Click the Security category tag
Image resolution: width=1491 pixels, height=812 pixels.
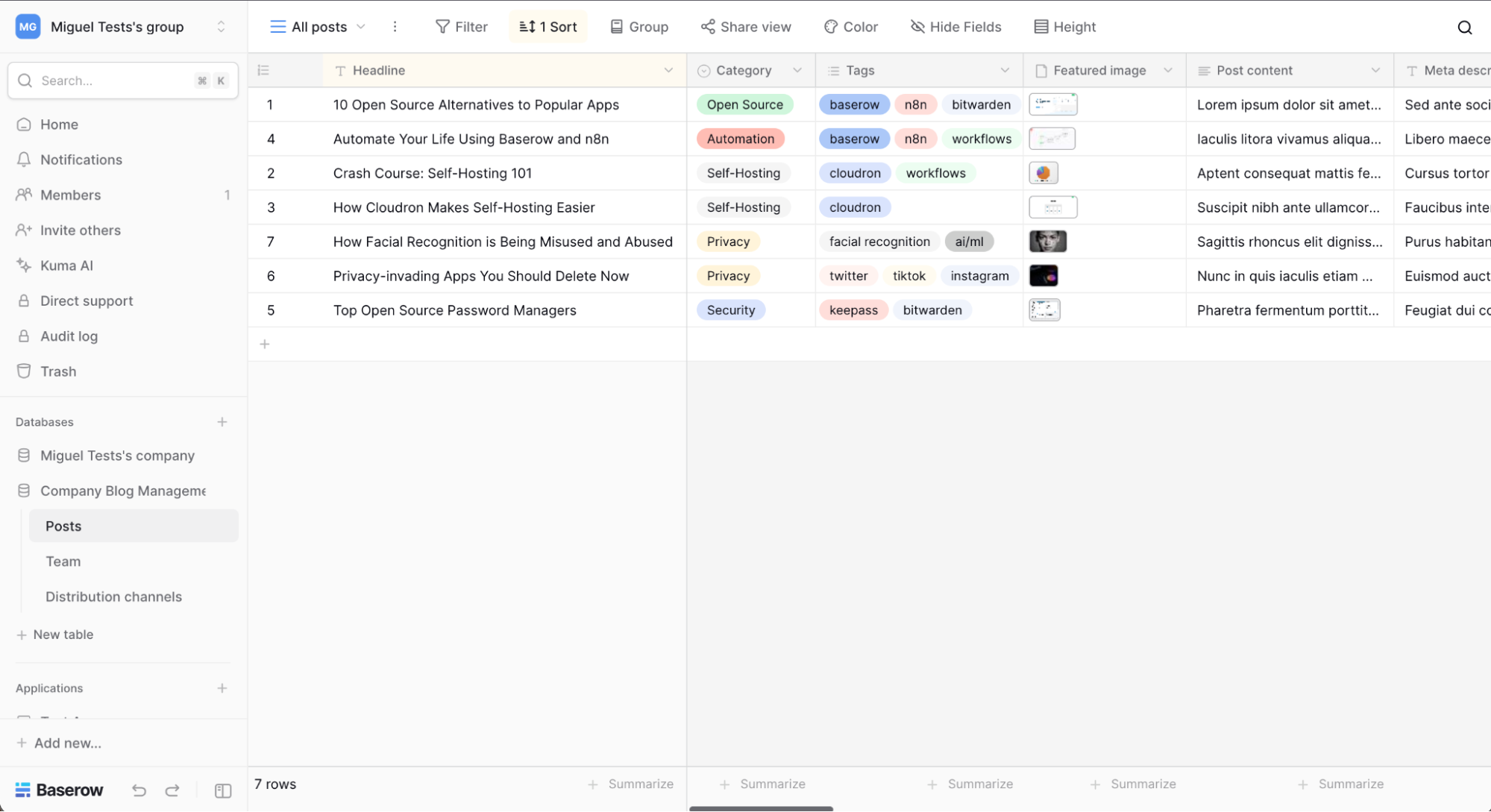pos(731,310)
